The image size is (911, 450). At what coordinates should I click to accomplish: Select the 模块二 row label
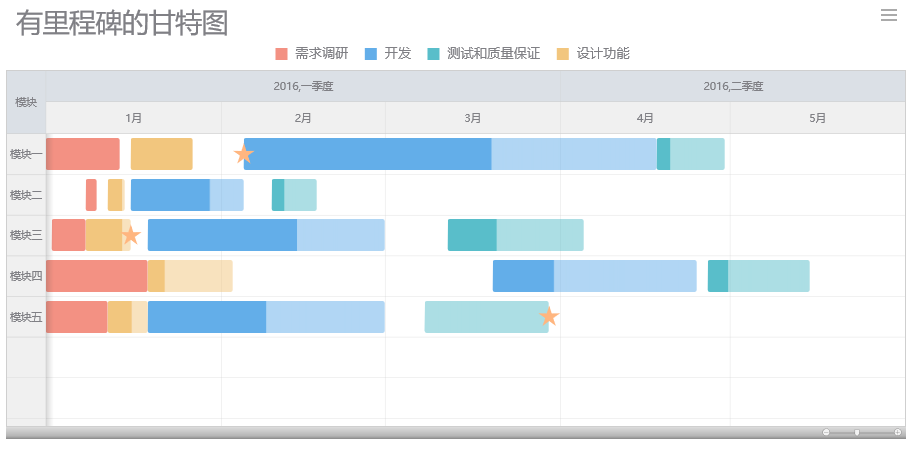point(26,195)
